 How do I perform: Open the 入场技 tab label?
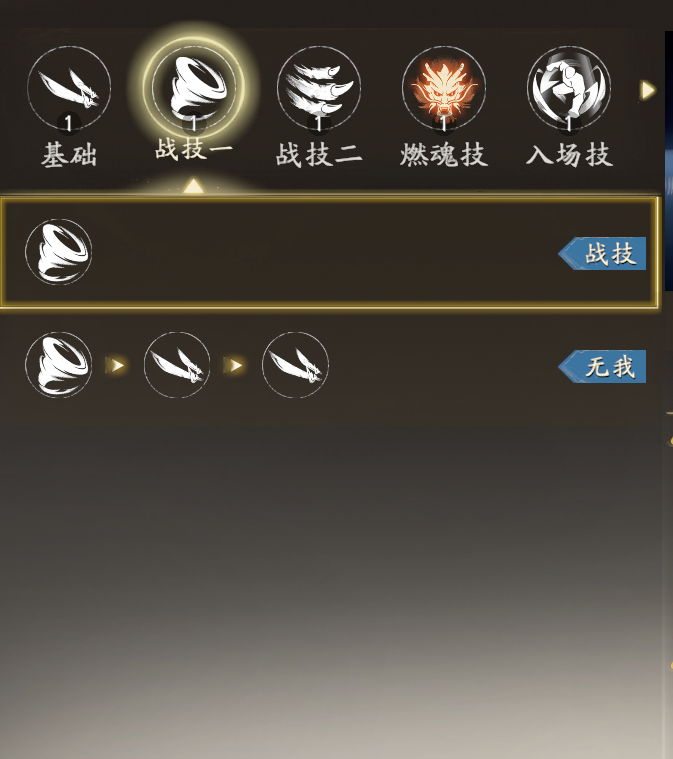click(569, 155)
